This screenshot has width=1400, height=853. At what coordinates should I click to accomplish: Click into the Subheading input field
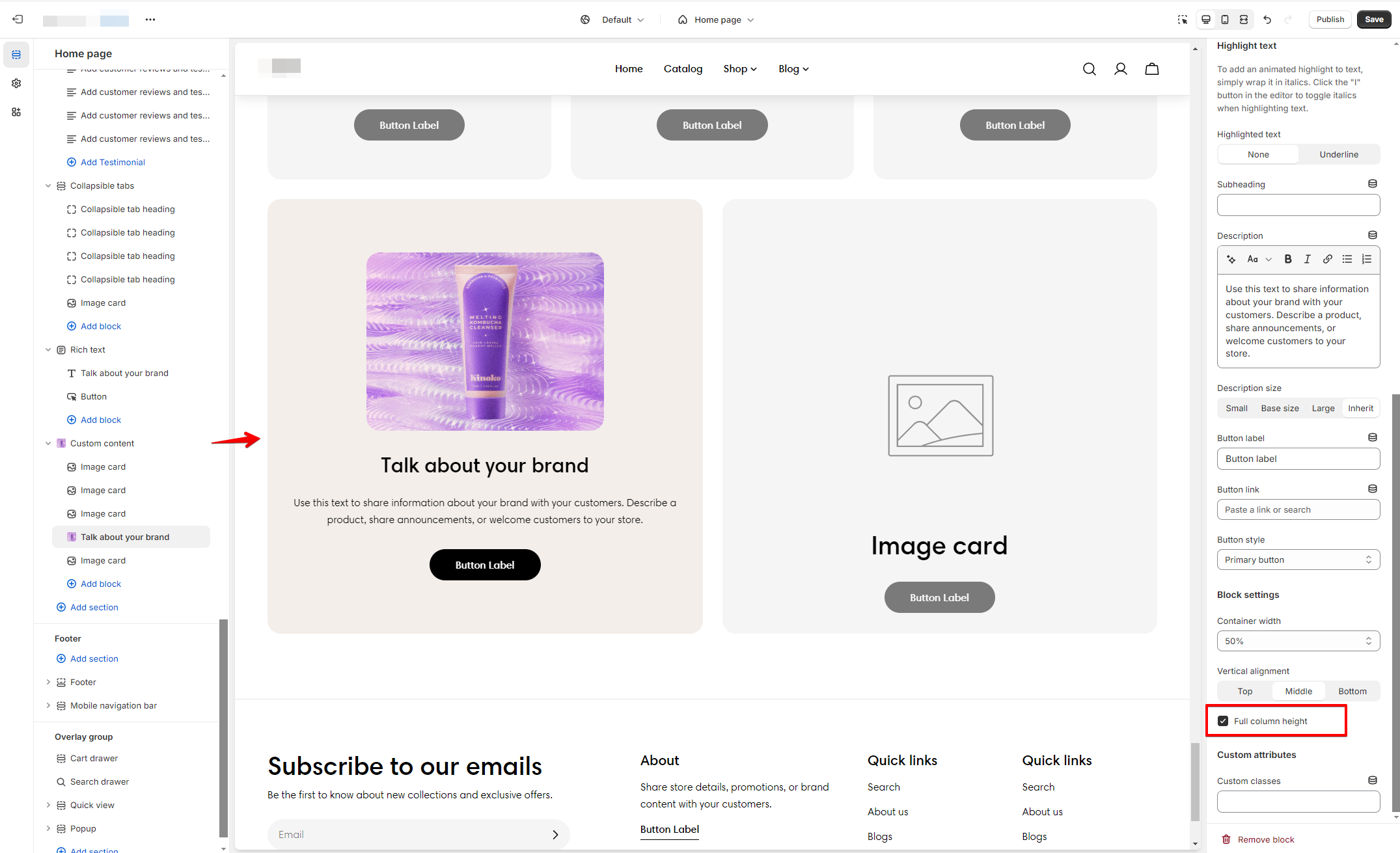tap(1298, 205)
